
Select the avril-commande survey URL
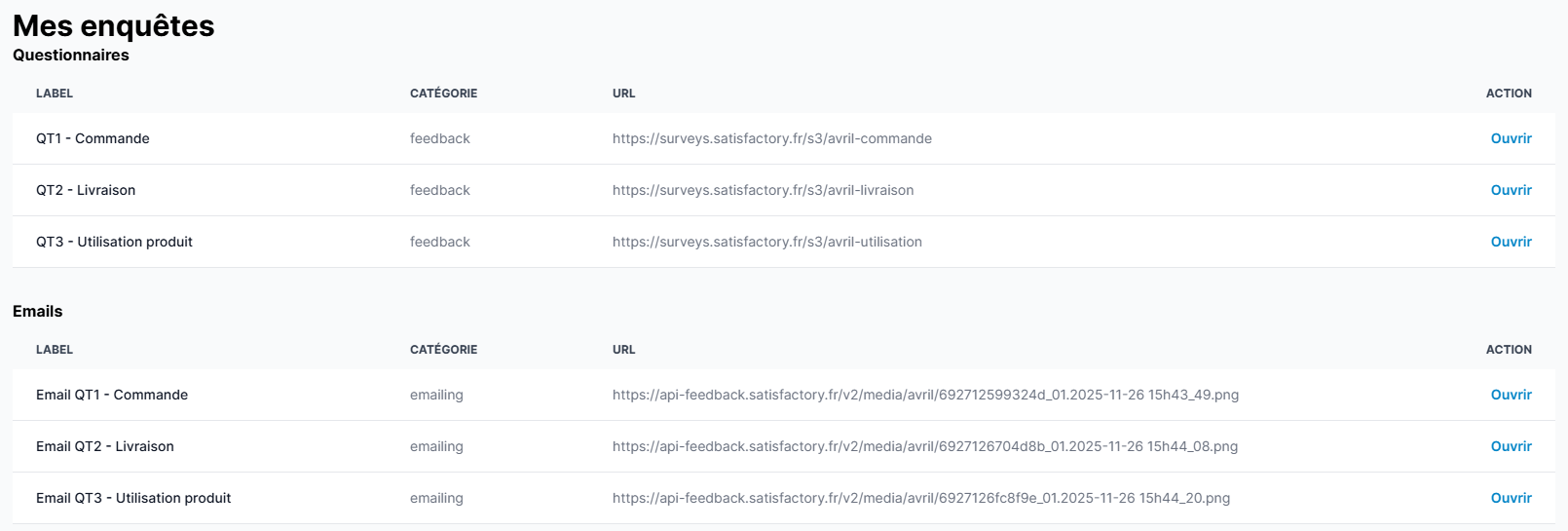[771, 138]
